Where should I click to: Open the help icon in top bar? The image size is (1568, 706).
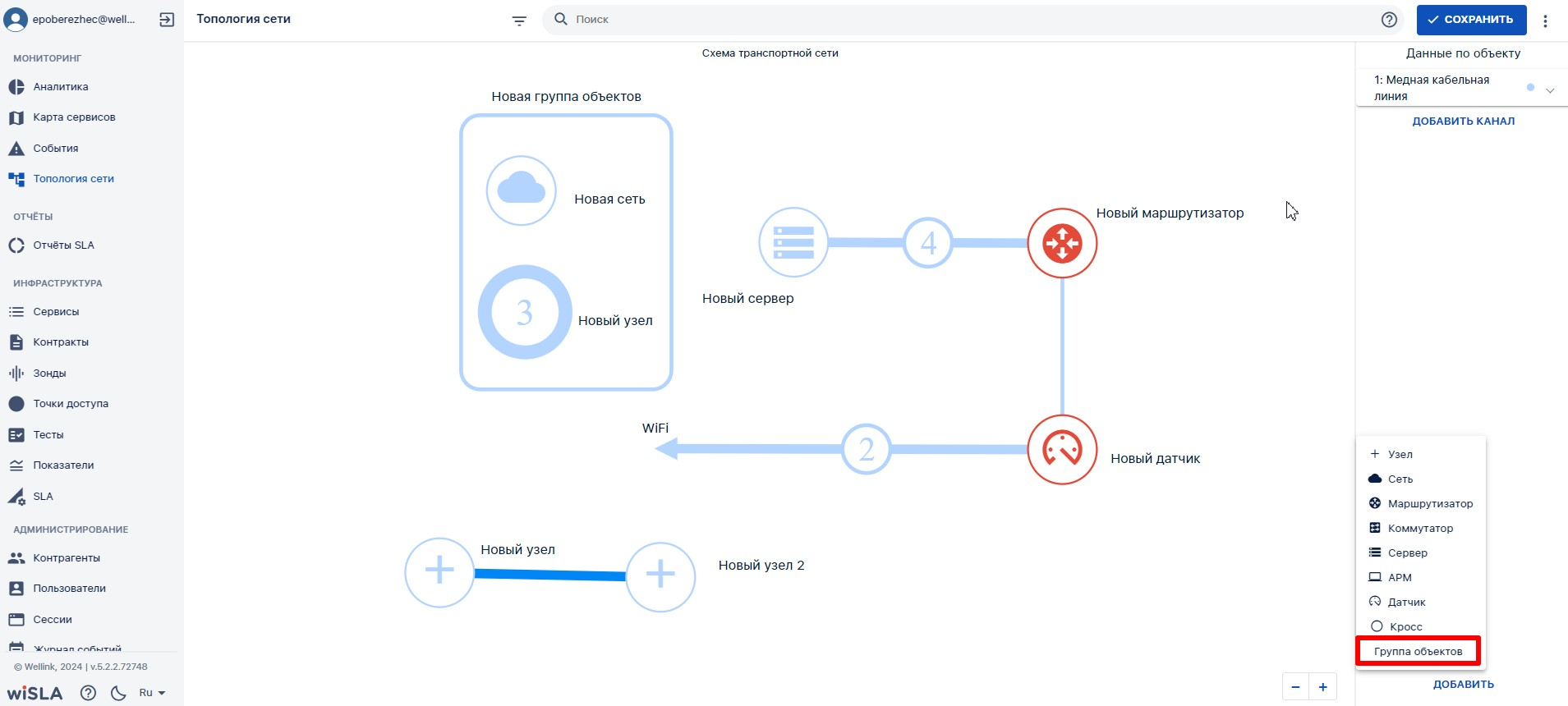[x=1389, y=20]
